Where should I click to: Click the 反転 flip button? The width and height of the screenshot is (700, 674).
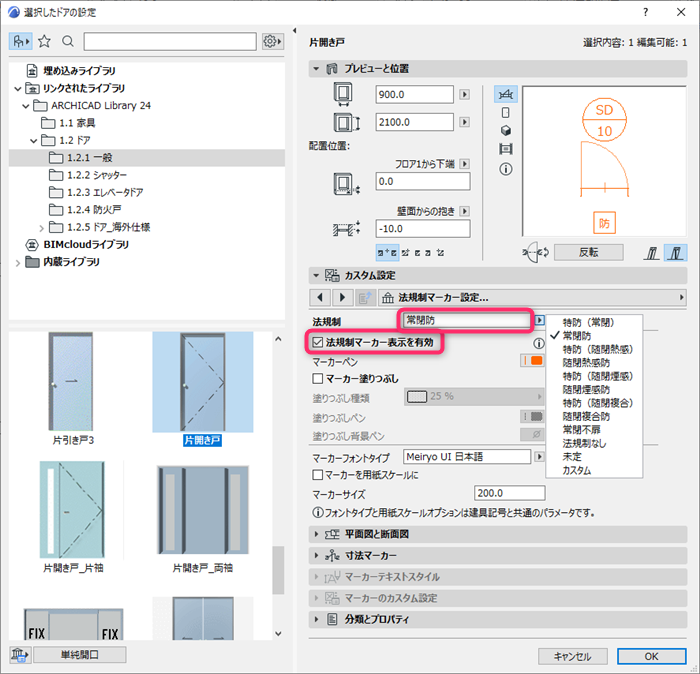pos(588,253)
